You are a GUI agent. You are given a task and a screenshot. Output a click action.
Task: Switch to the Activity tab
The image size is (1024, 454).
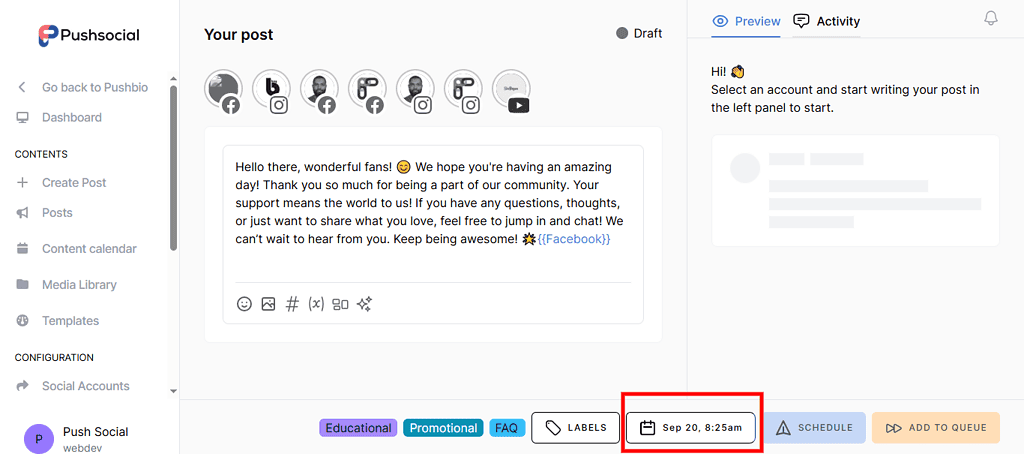tap(827, 21)
